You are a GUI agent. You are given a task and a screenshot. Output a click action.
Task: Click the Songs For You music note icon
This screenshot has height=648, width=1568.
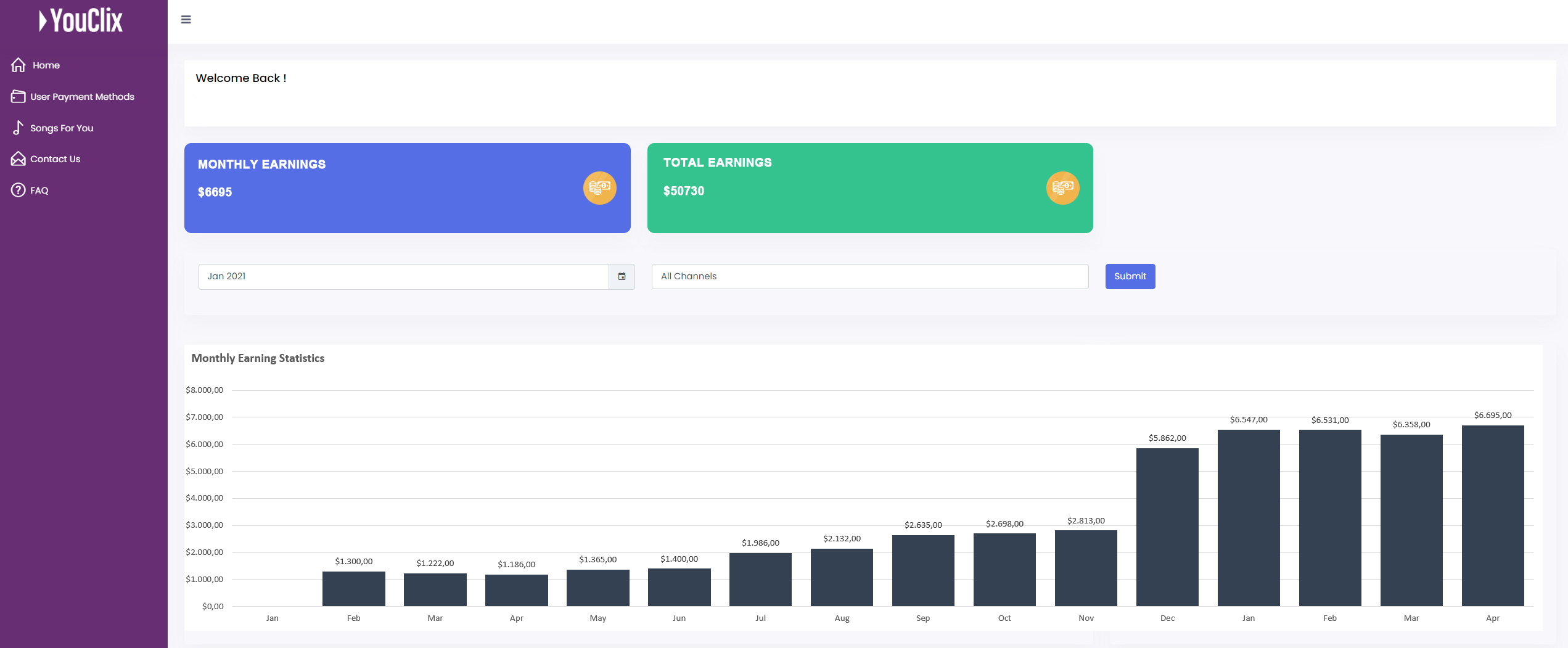pos(18,128)
